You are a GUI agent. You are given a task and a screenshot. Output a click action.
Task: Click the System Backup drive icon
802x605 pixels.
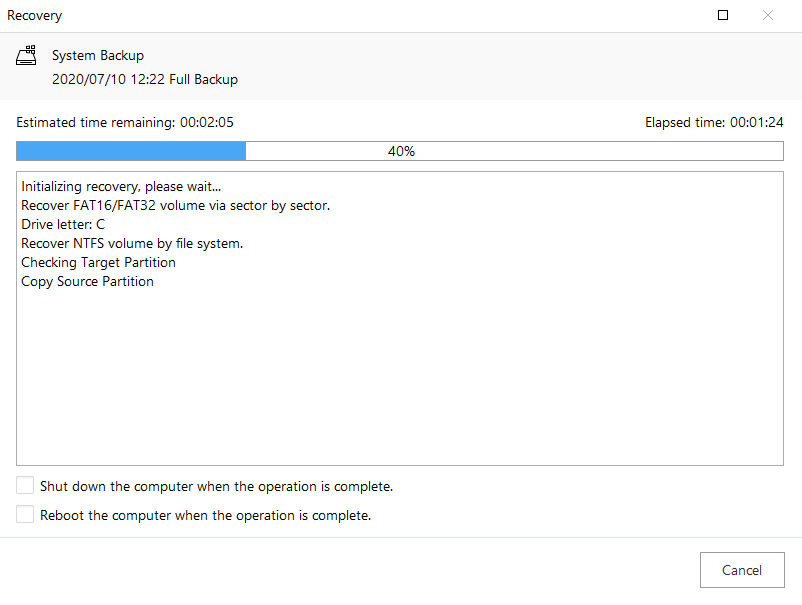27,56
